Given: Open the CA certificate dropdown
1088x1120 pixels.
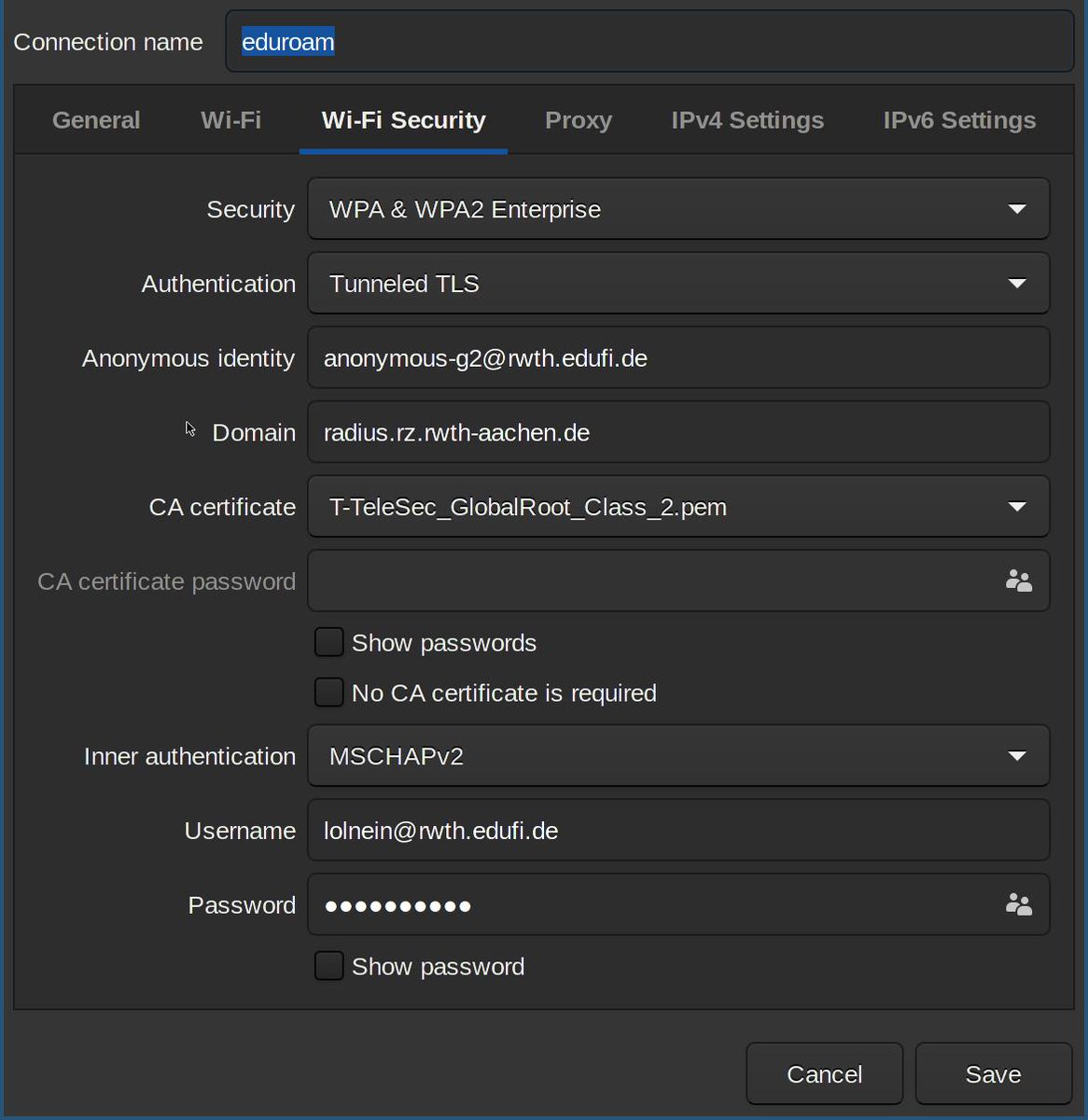Looking at the screenshot, I should (x=678, y=507).
